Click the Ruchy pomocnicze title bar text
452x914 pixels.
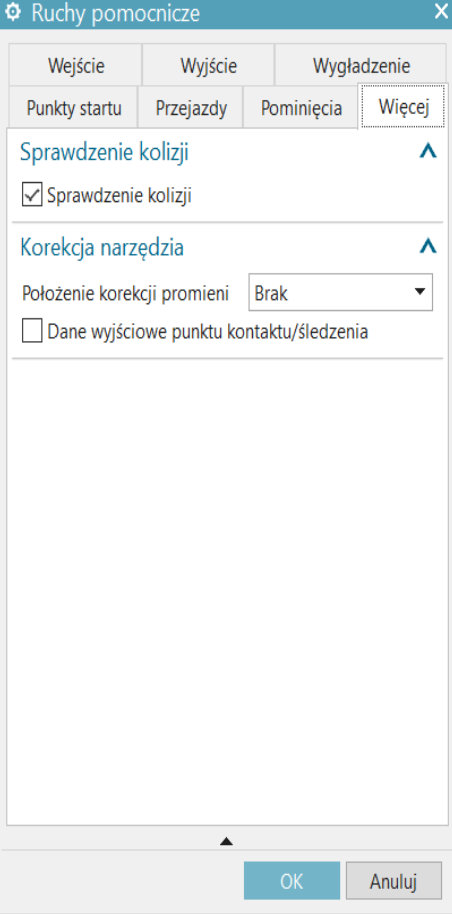coord(115,13)
